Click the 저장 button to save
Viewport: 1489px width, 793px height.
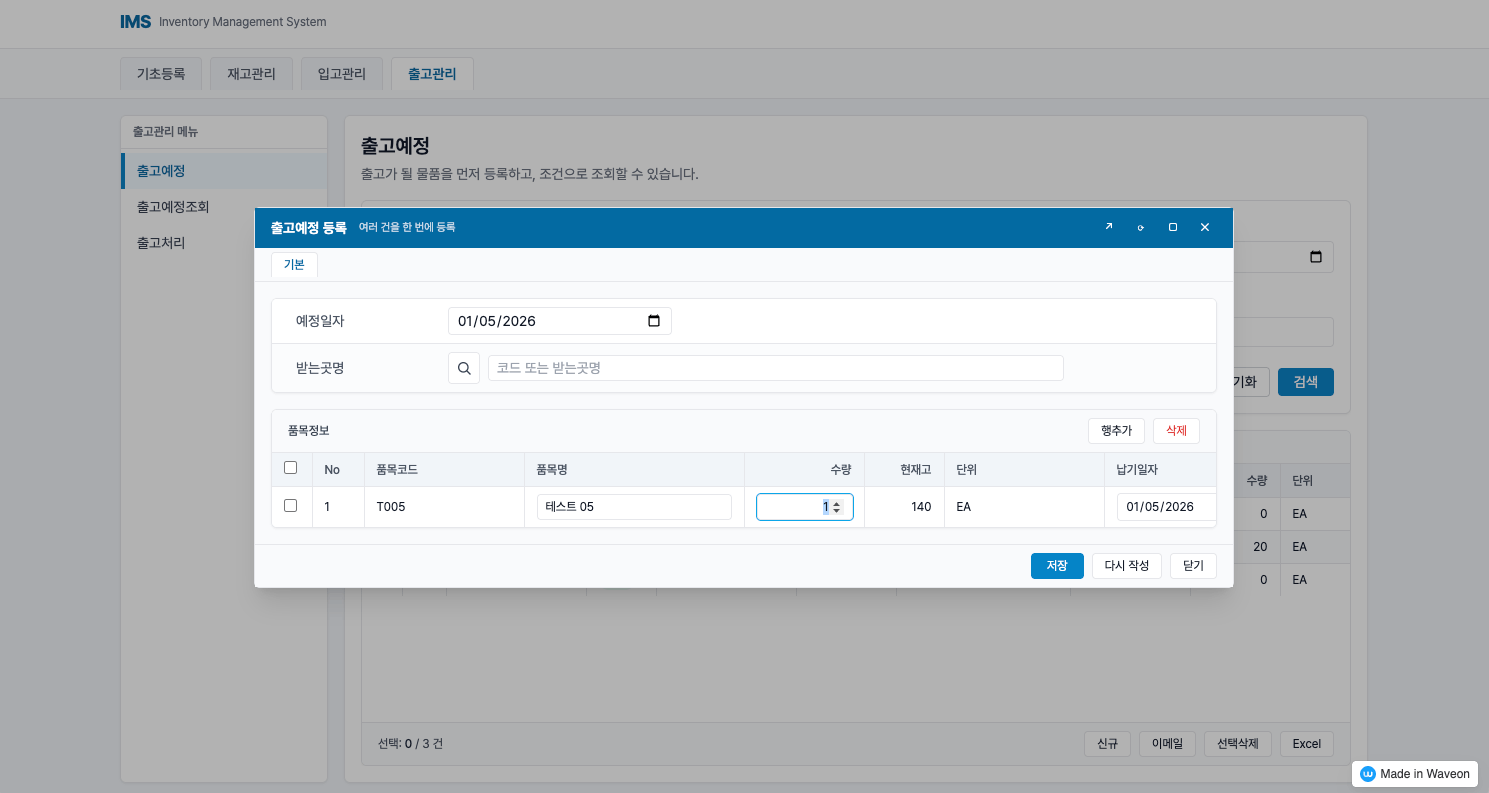[x=1056, y=565]
